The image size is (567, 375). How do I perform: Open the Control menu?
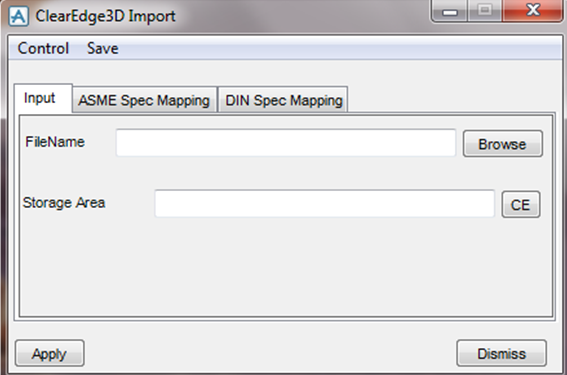tap(43, 48)
